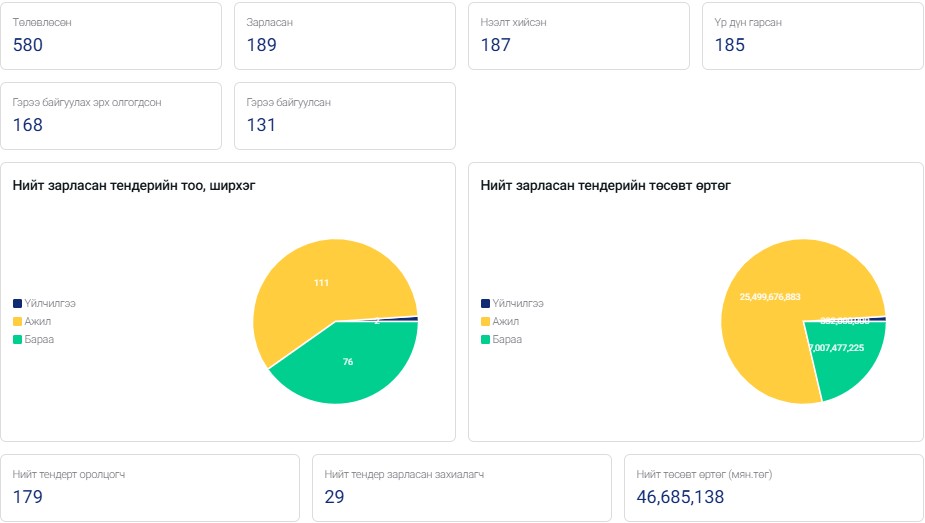Click the green pie slice labeled 76
Viewport: 925px width, 523px height.
[350, 365]
